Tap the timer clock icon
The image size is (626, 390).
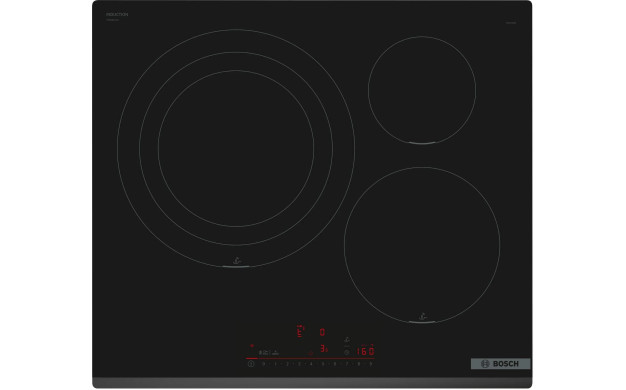(347, 352)
